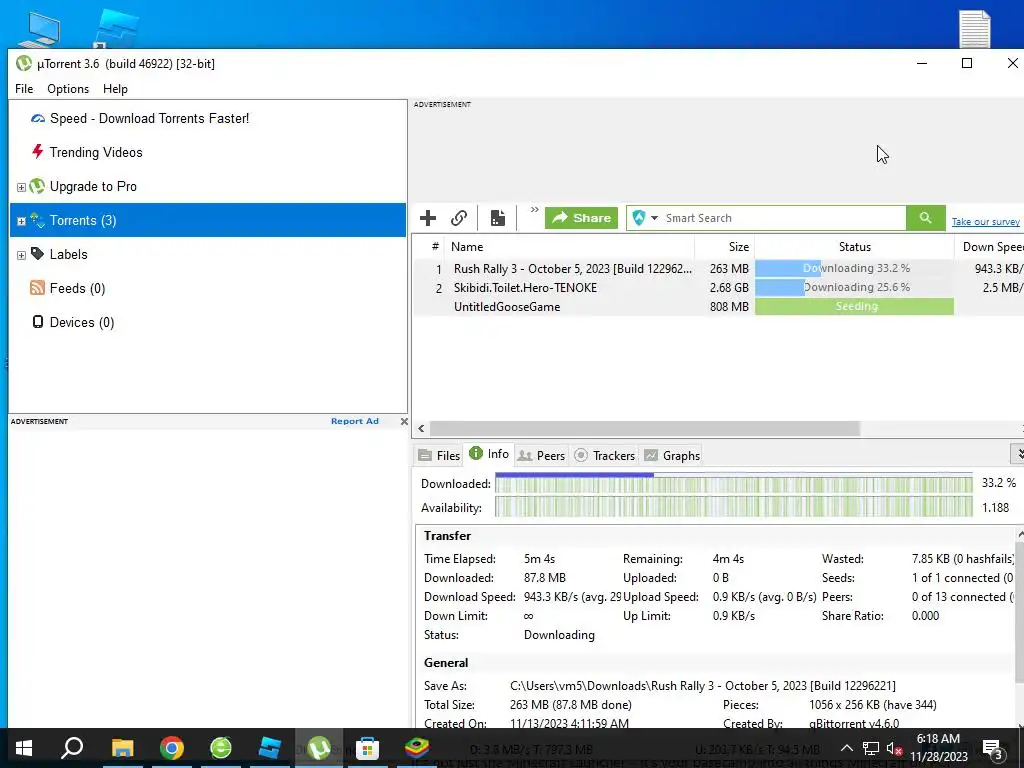The height and width of the screenshot is (768, 1024).
Task: Switch to the Trackers tab
Action: point(605,455)
